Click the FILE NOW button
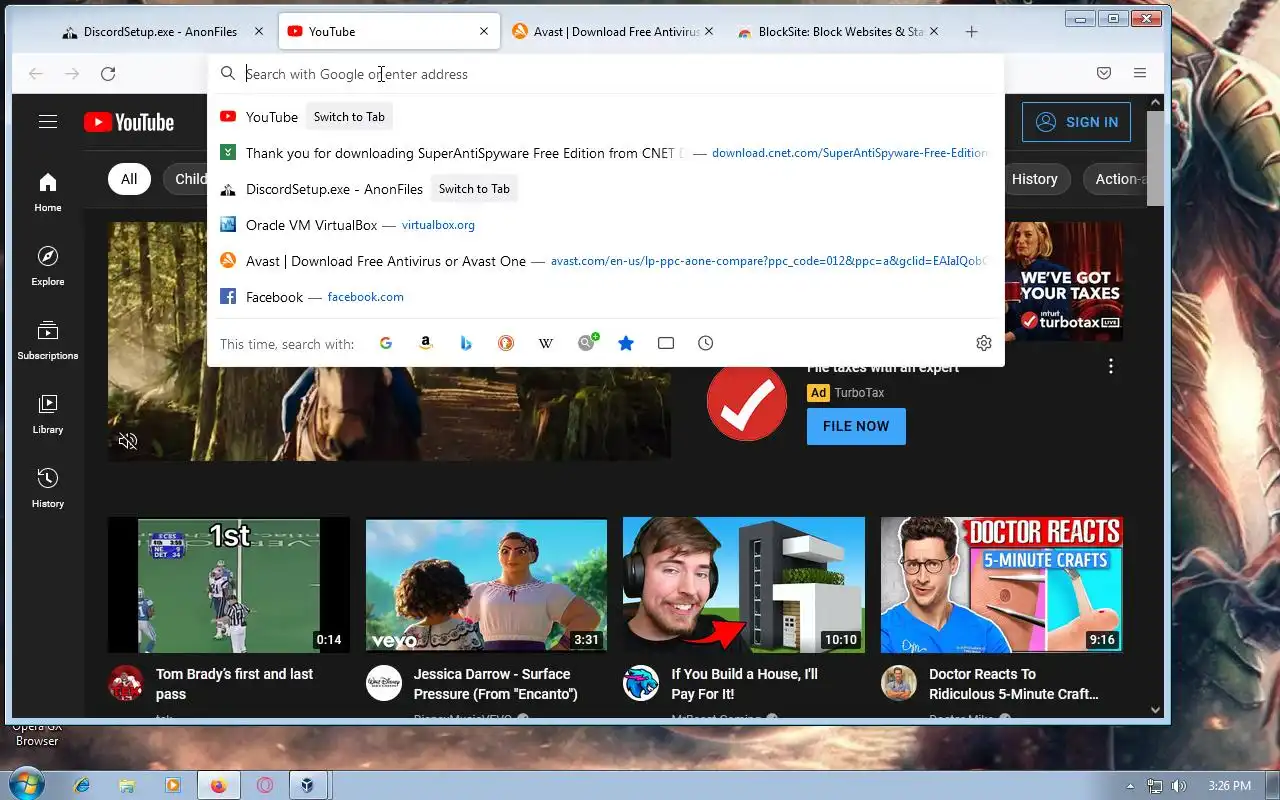 [856, 426]
